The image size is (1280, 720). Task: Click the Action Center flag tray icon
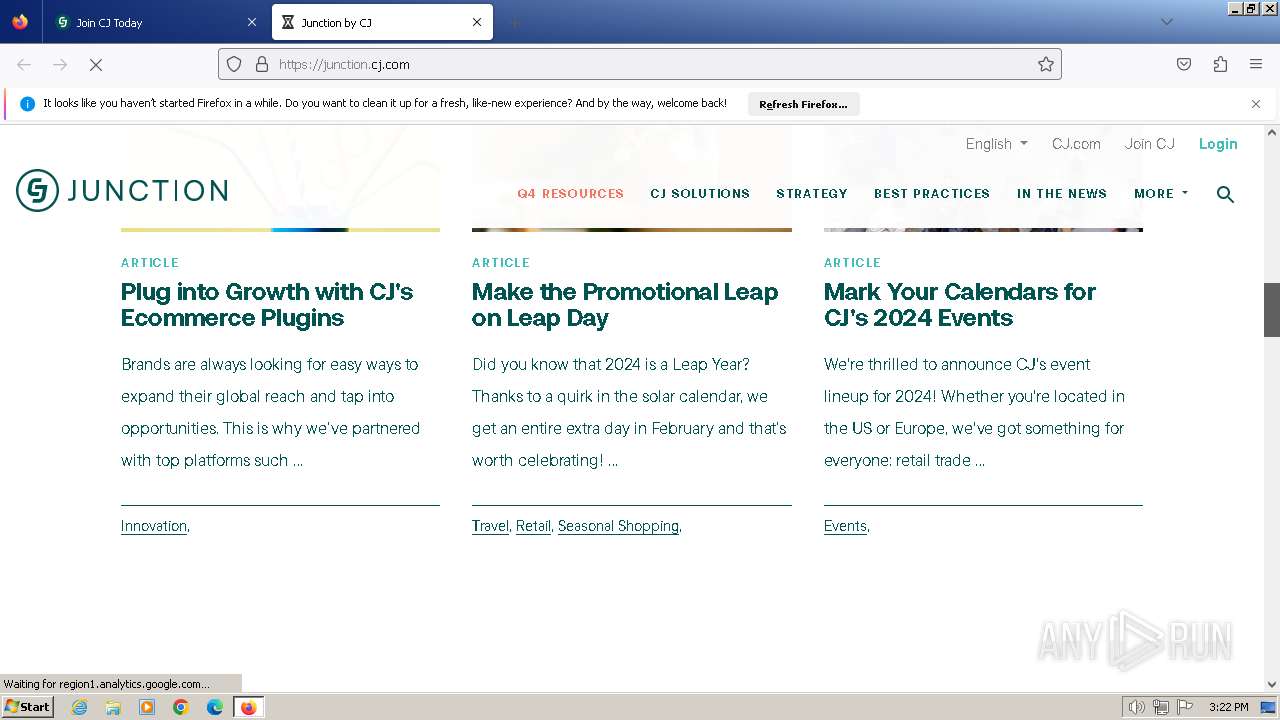1185,707
